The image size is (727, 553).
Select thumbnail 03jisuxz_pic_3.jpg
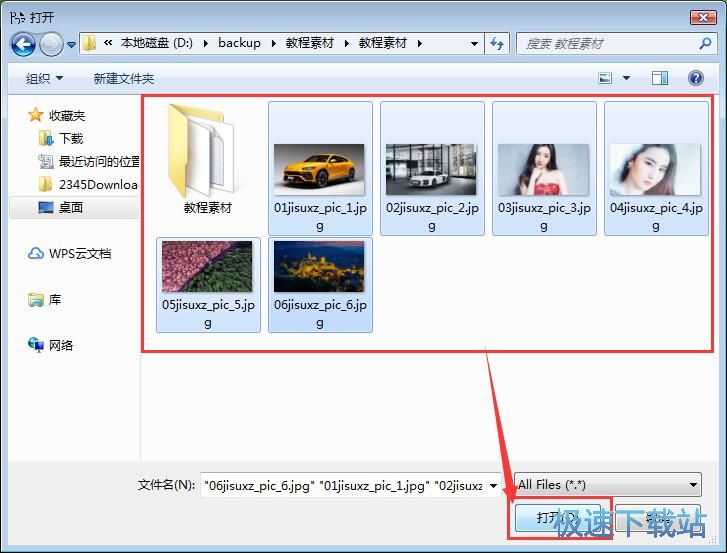(x=544, y=169)
